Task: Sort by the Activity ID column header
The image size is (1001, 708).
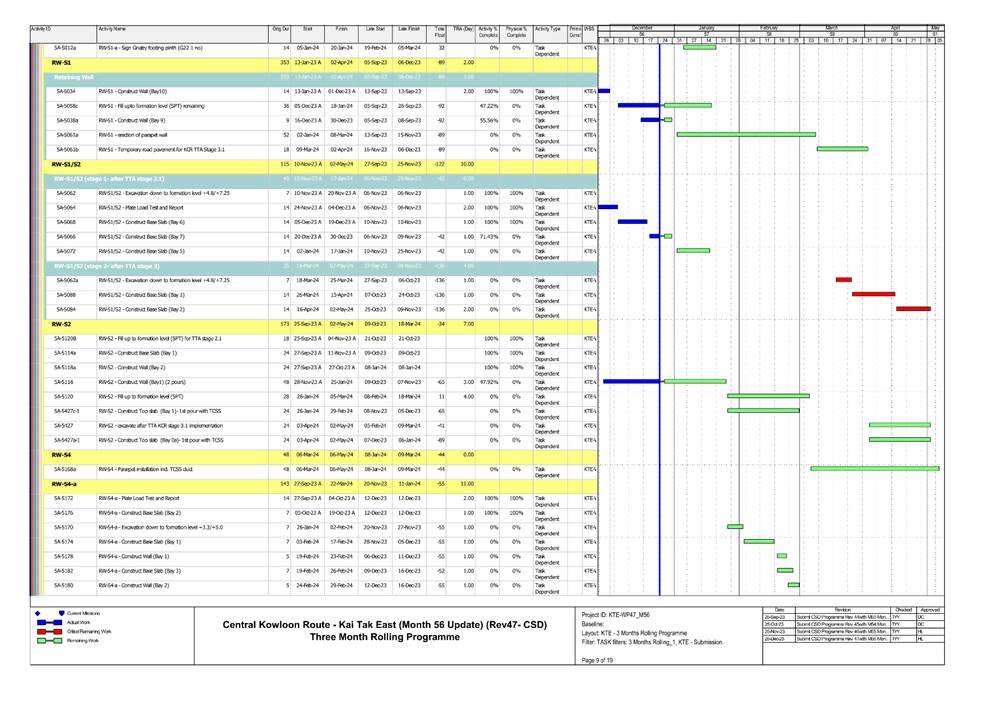Action: 42,31
